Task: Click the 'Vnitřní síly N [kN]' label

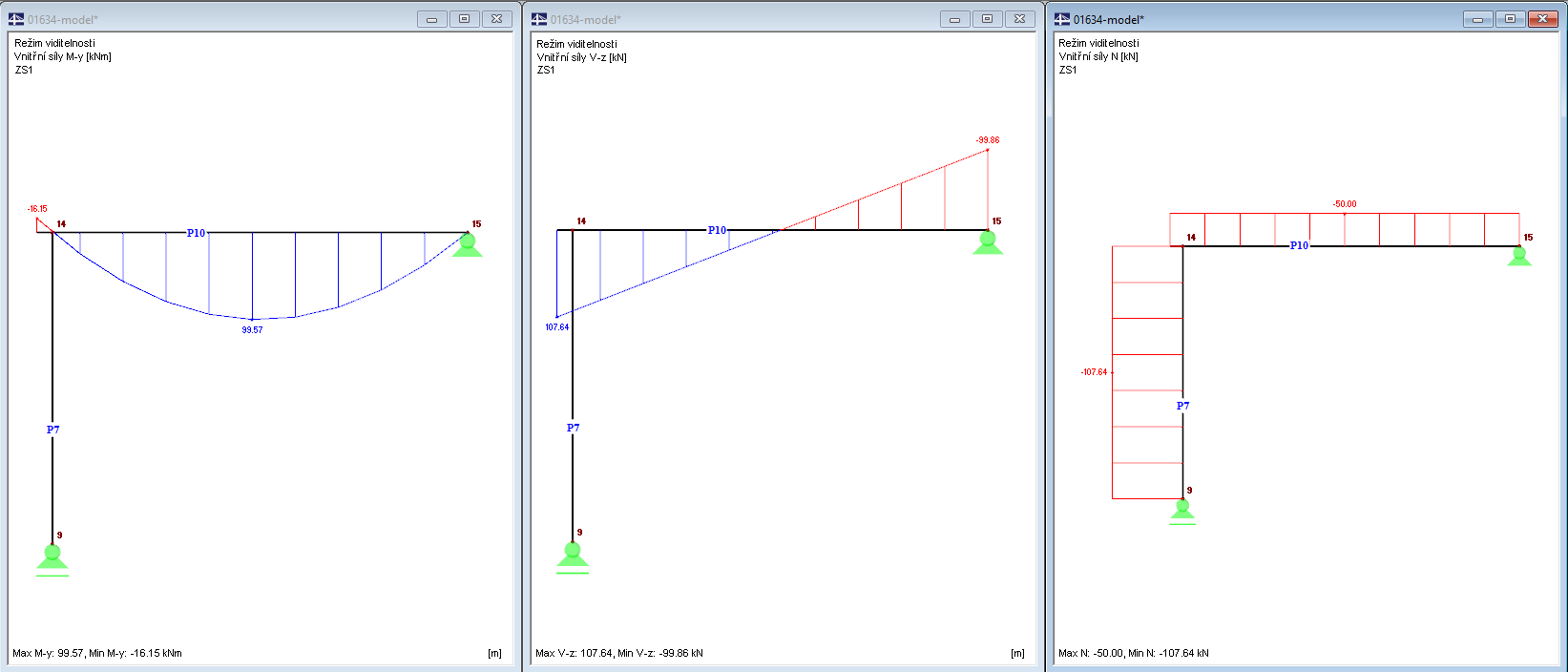Action: click(1098, 56)
